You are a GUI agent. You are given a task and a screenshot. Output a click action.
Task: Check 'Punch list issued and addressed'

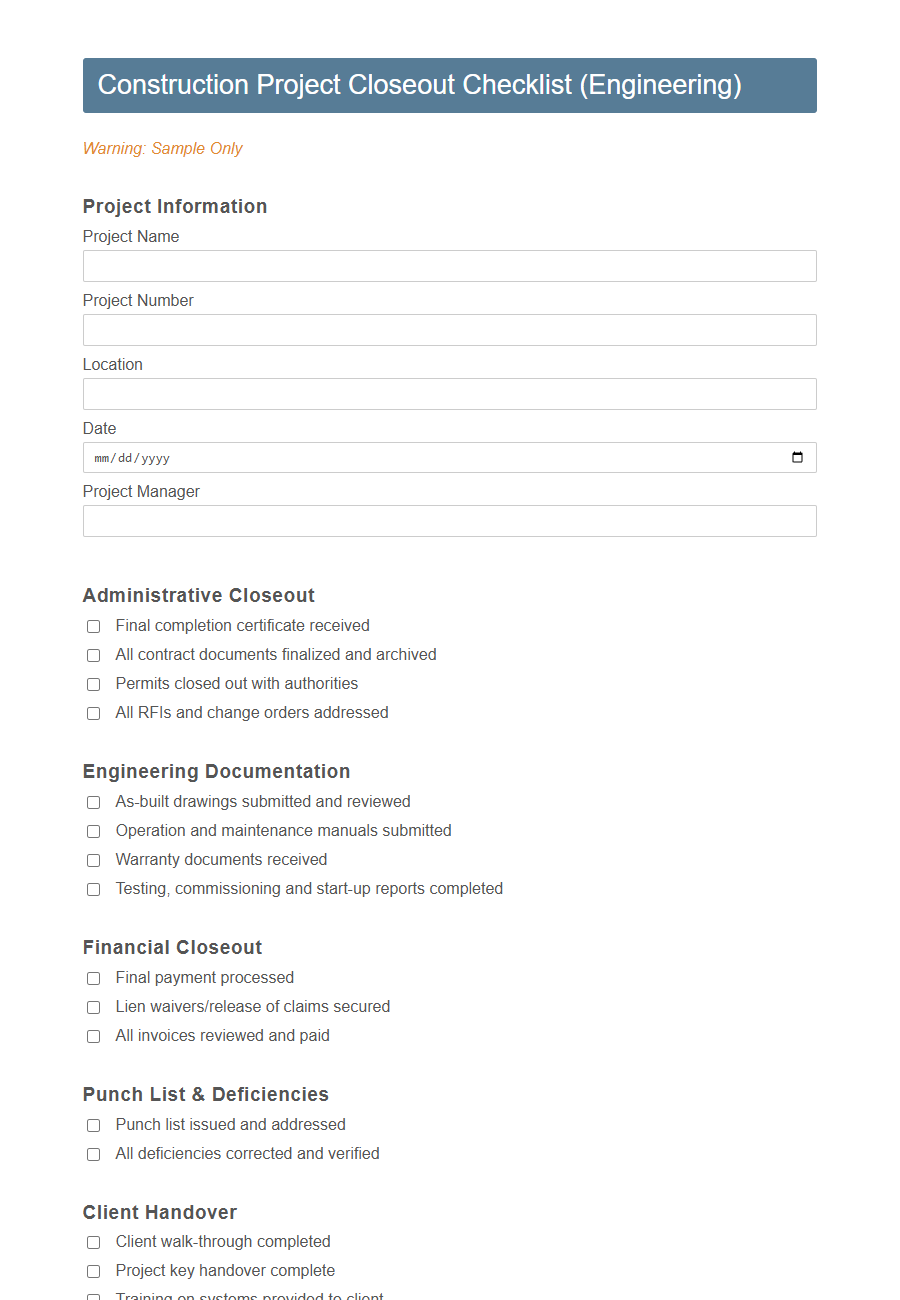(93, 1125)
